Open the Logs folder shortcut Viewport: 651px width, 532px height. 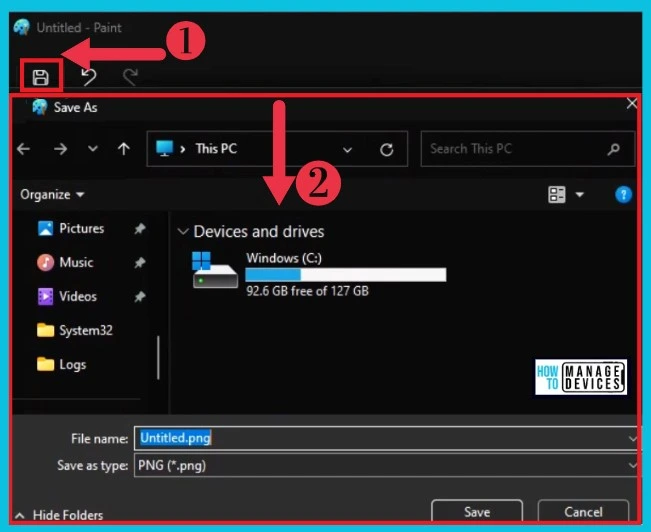pos(61,364)
